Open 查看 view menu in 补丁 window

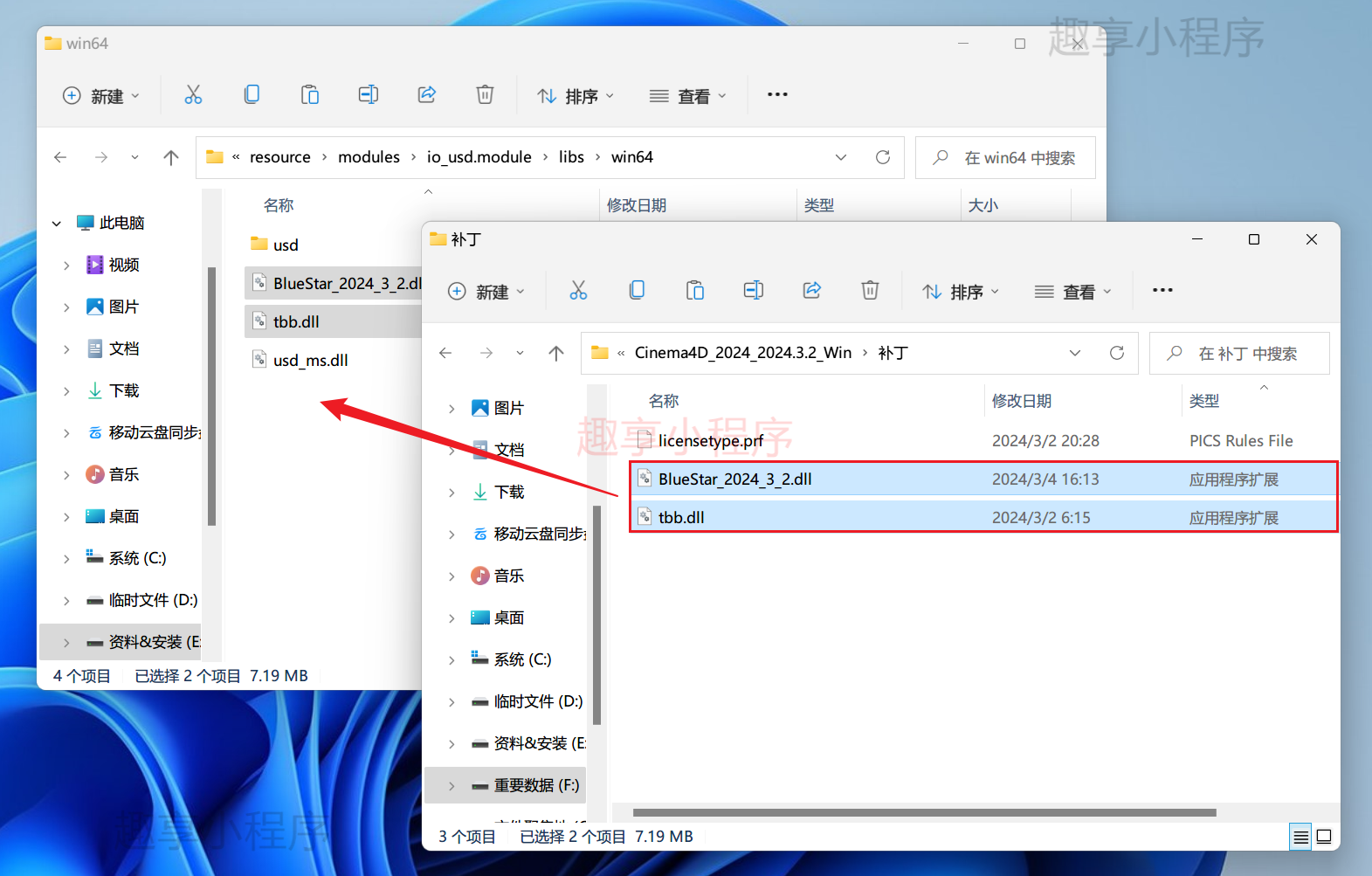1073,291
